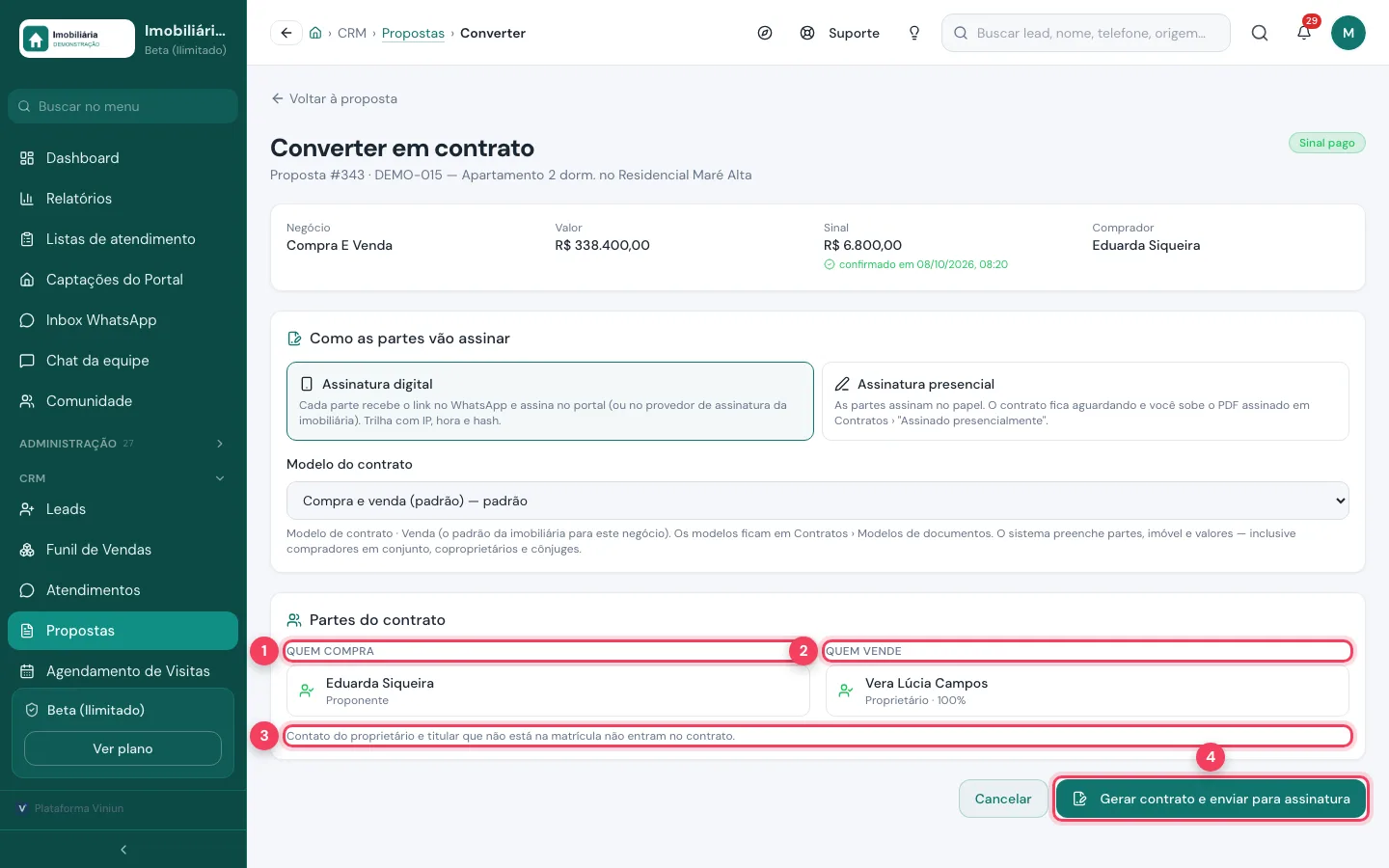Click the Funil de Vendas icon

tap(27, 550)
